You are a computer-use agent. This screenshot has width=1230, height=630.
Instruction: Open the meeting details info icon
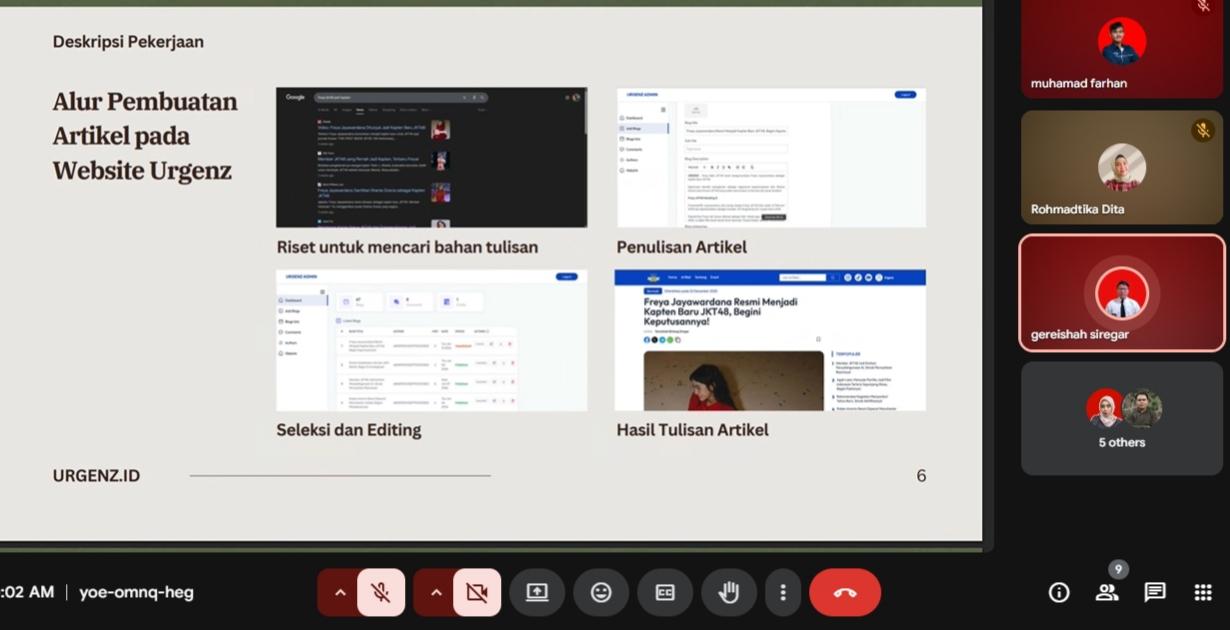1058,592
